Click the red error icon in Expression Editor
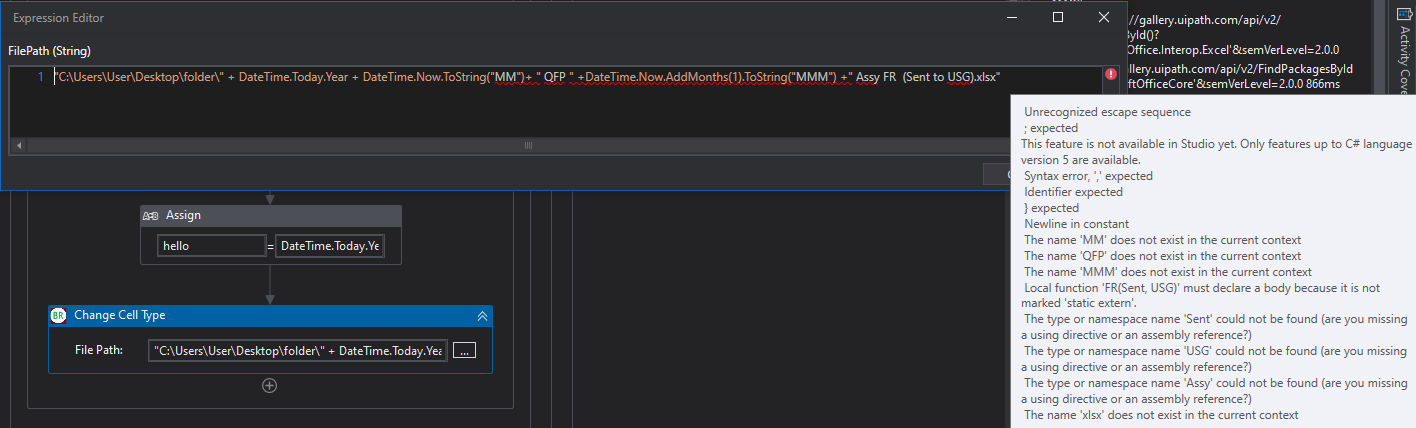The height and width of the screenshot is (428, 1416). (x=1111, y=74)
